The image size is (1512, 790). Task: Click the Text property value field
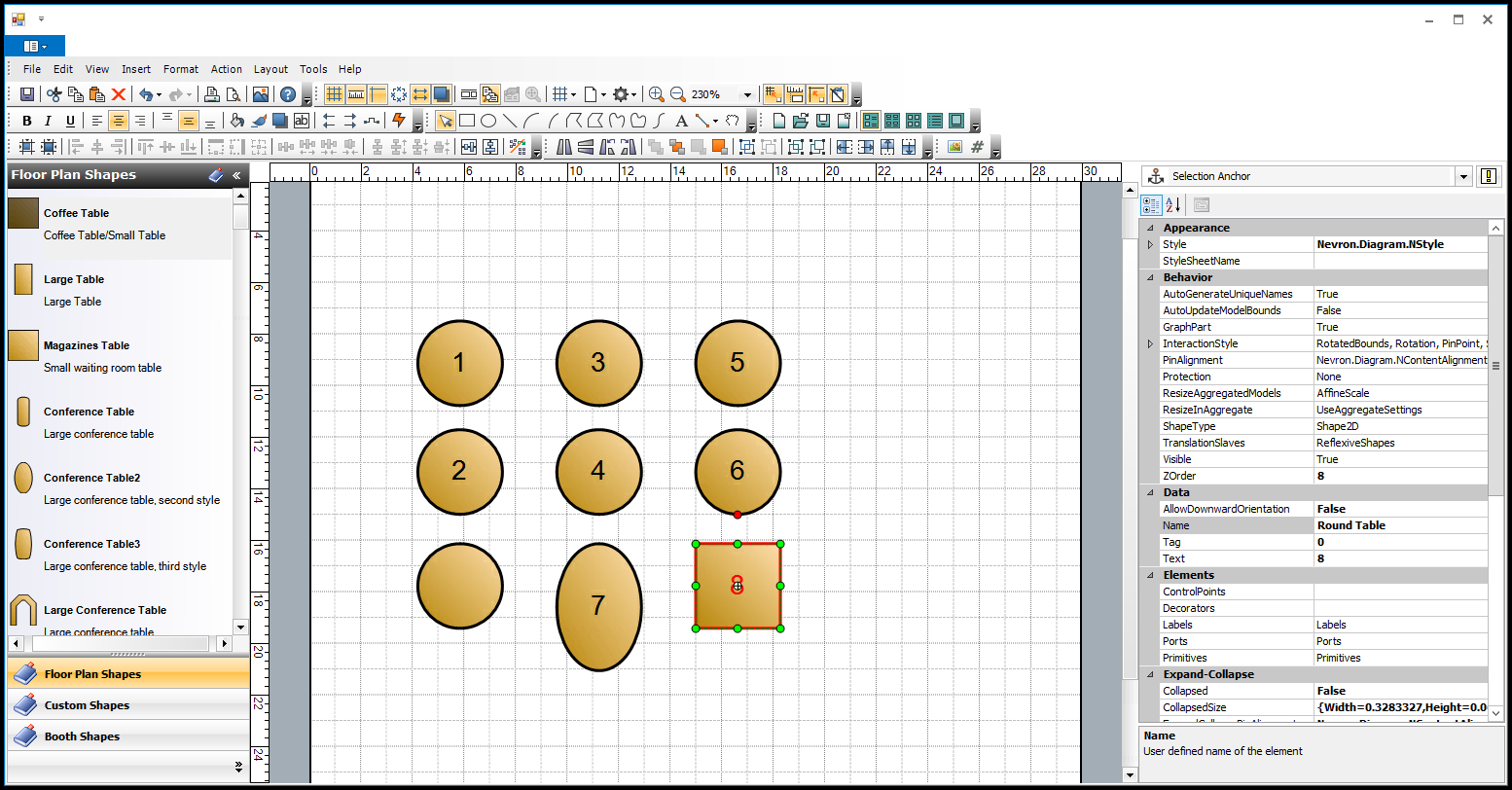(1401, 558)
